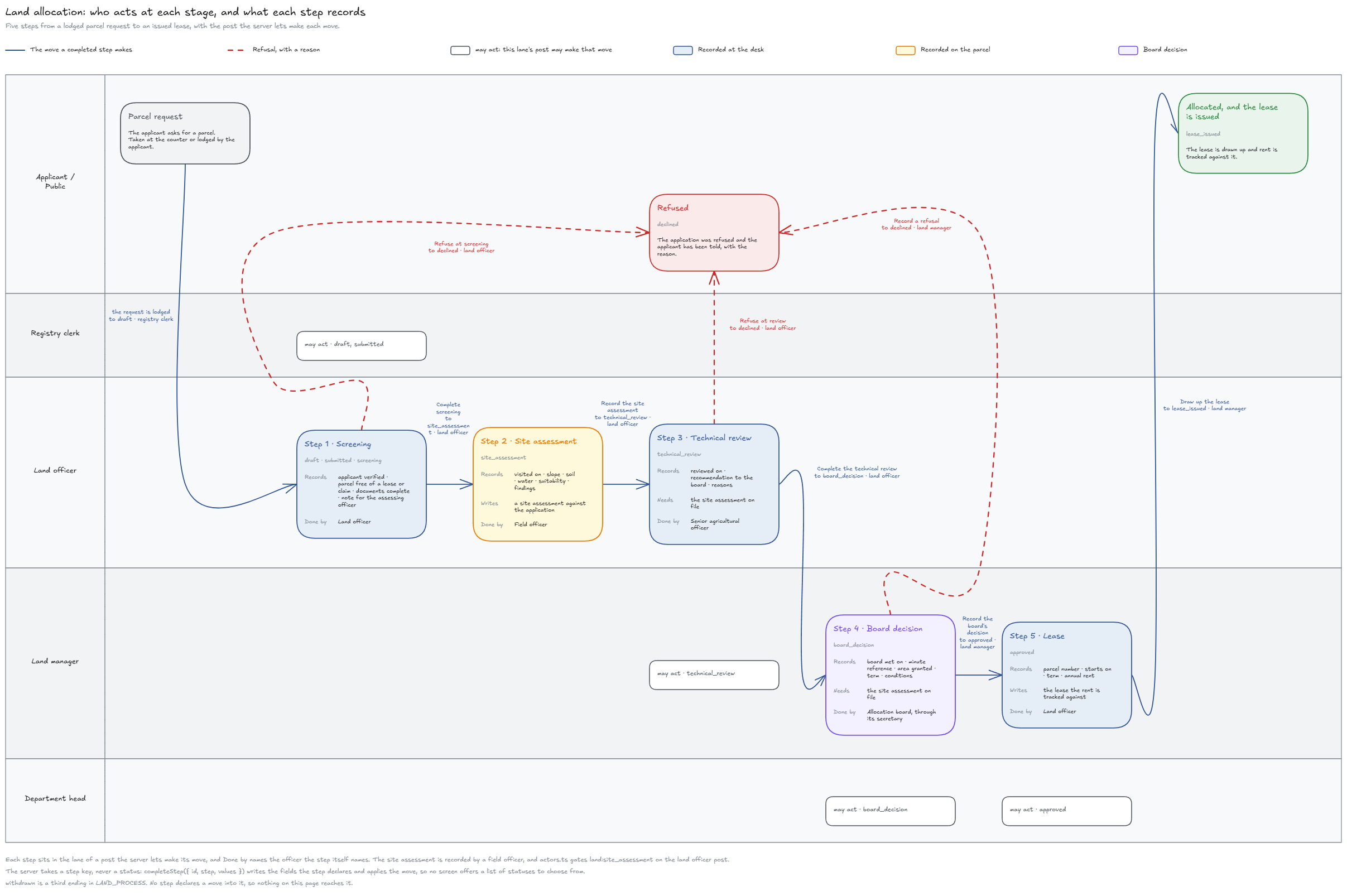Click the red dashed 'Refusal, with a reason' legend line
Screen dimensions: 1347x896
(x=236, y=50)
